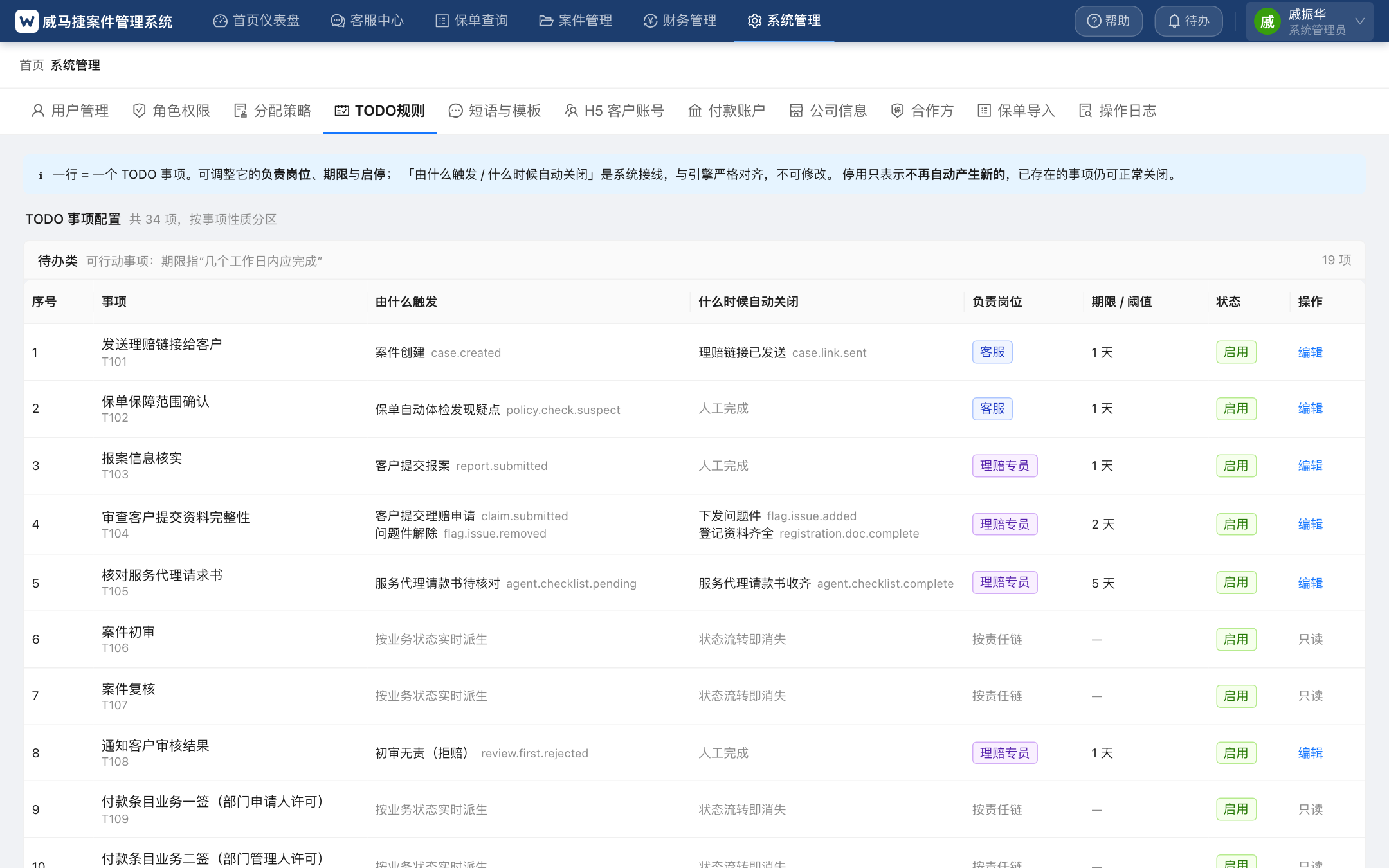Click the 短语与模板 speech bubble icon
The image size is (1389, 868).
455,111
